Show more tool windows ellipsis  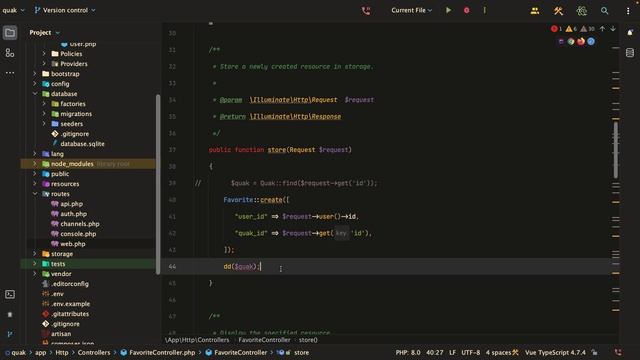click(10, 73)
